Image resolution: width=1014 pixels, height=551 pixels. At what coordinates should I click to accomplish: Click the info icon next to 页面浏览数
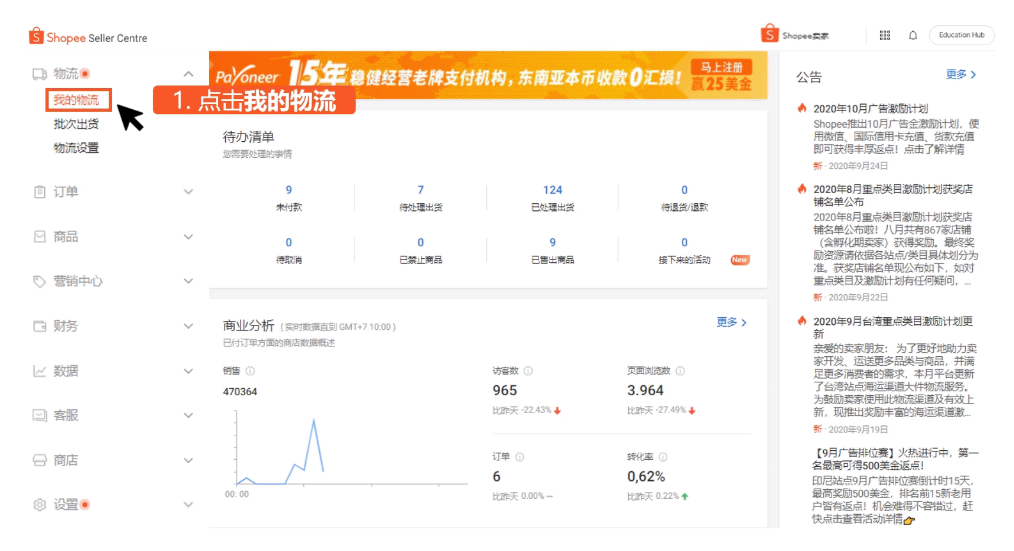tap(680, 371)
